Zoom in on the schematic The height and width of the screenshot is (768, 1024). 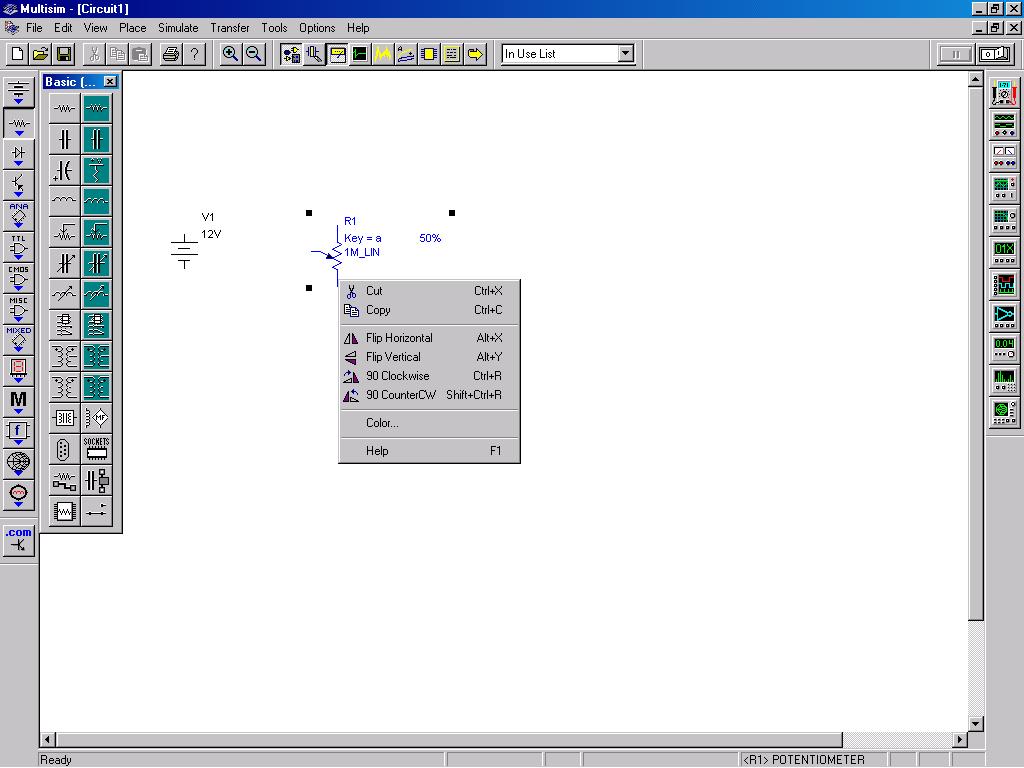(230, 54)
